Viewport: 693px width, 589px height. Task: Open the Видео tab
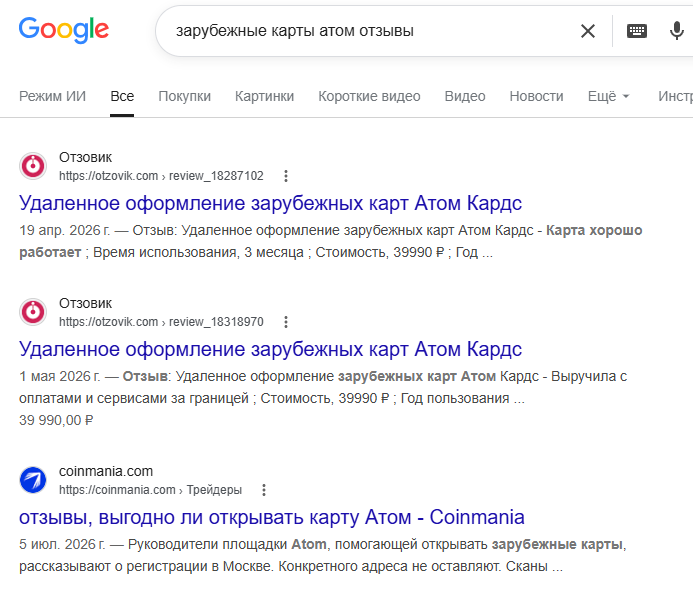465,96
